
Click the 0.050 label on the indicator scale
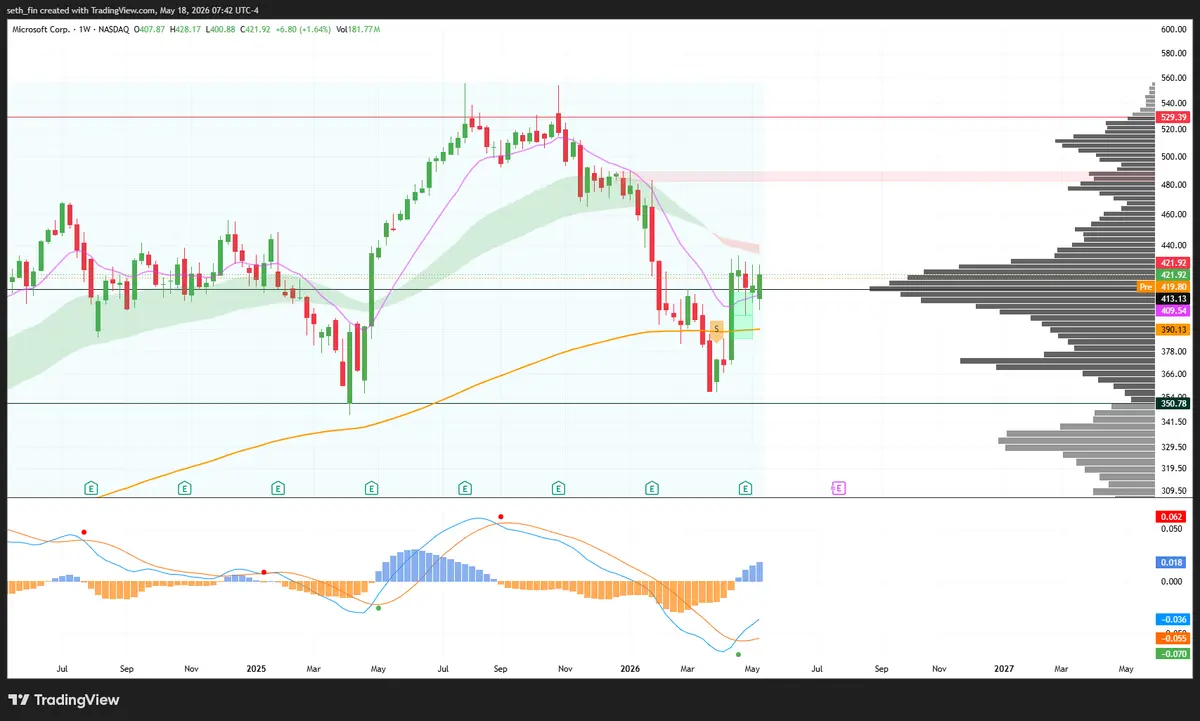point(1170,529)
